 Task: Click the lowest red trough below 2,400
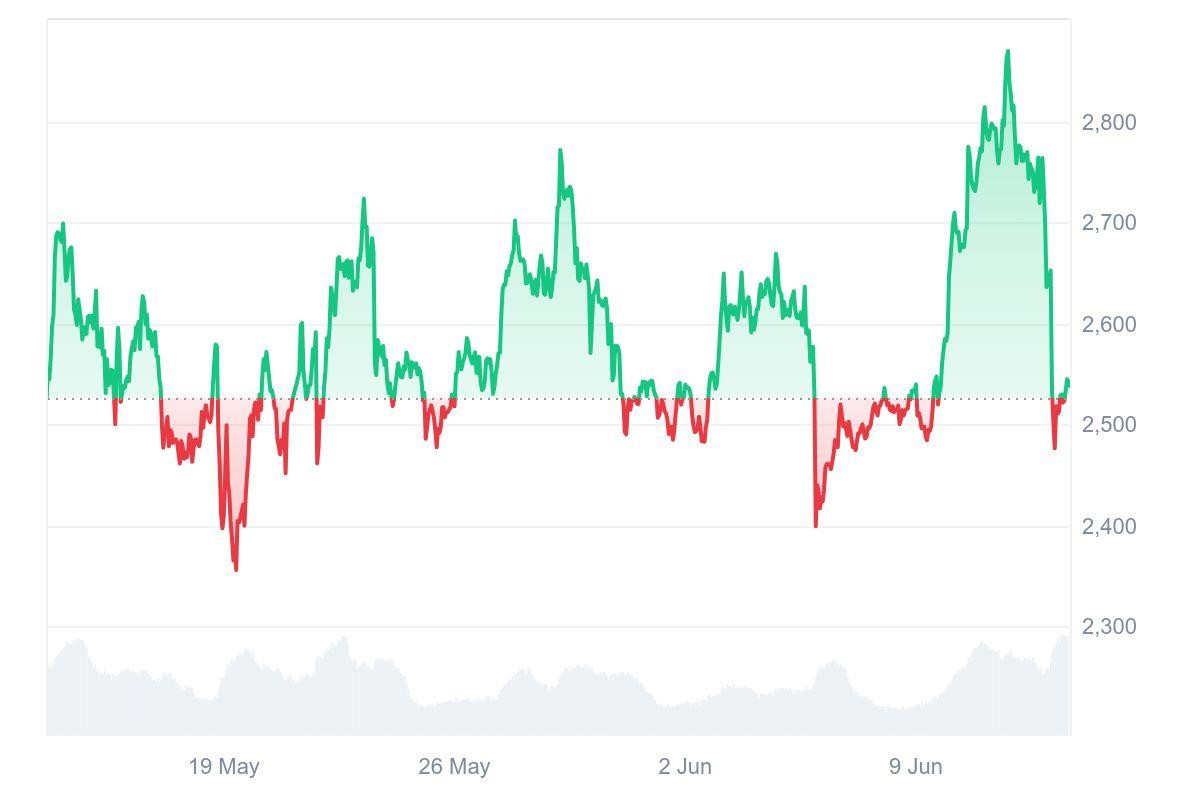click(236, 569)
